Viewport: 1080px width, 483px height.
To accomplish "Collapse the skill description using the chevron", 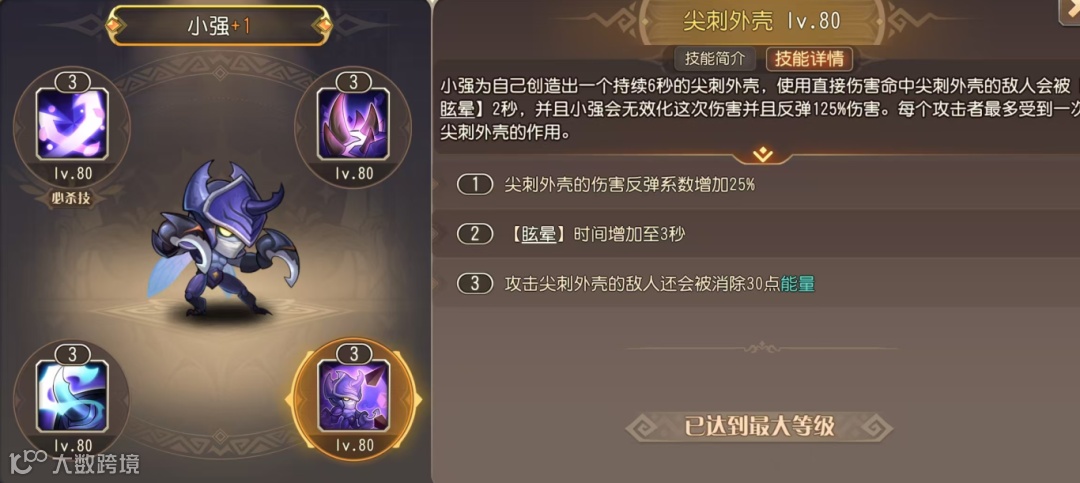I will [762, 155].
